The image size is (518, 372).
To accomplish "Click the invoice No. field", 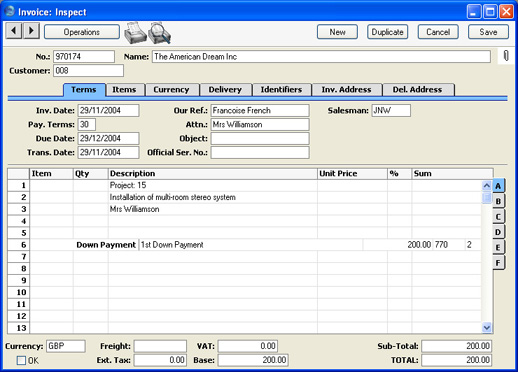I will click(x=84, y=56).
